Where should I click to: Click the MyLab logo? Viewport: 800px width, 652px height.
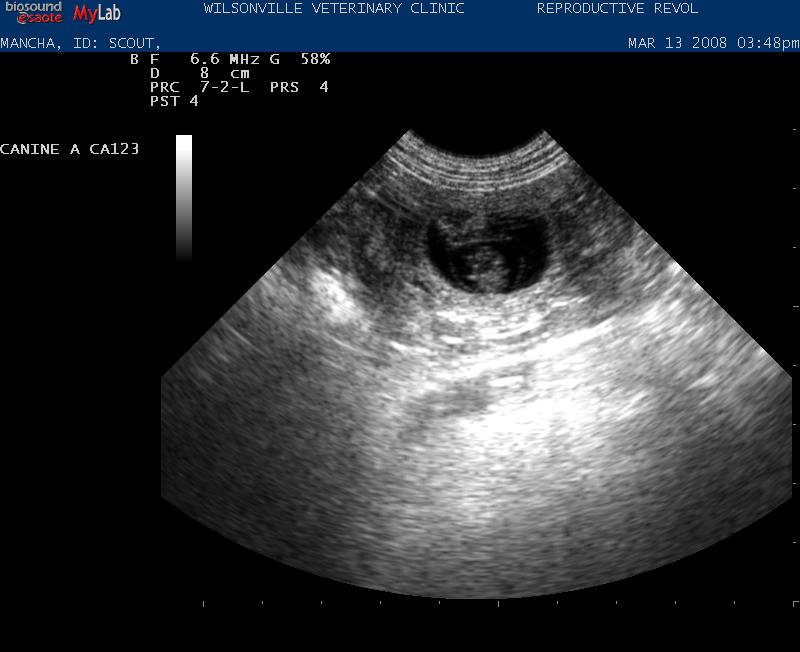pos(97,13)
